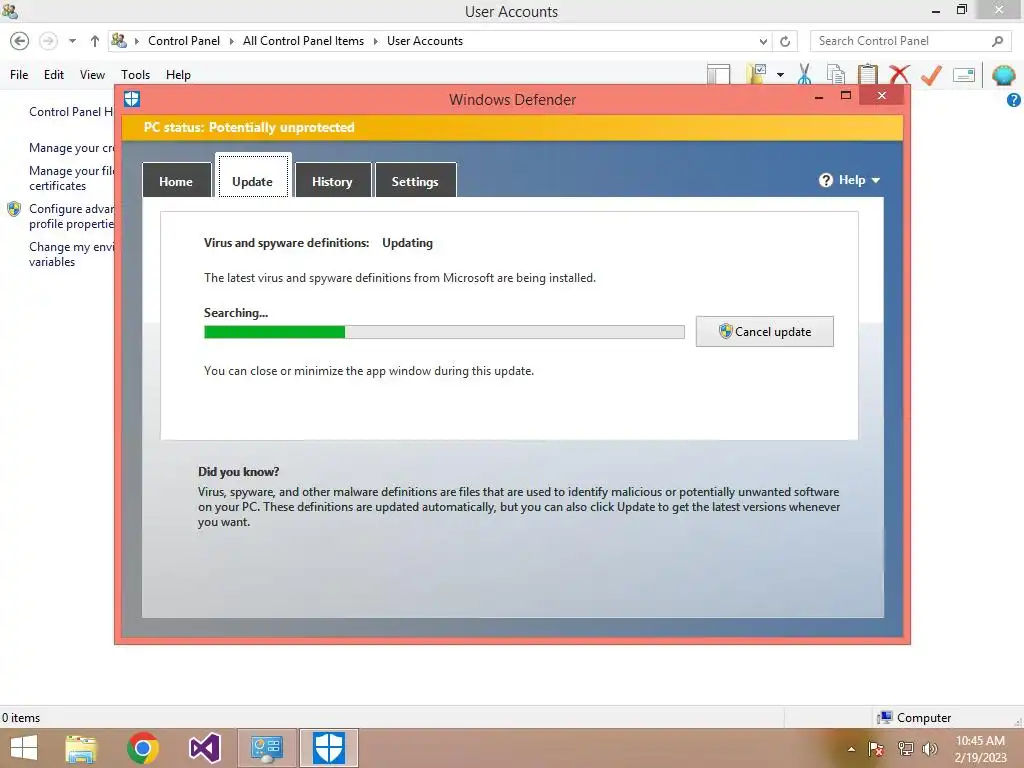Screen dimensions: 1024x768
Task: Expand chevron before Control Panel breadcrumb
Action: pos(137,41)
